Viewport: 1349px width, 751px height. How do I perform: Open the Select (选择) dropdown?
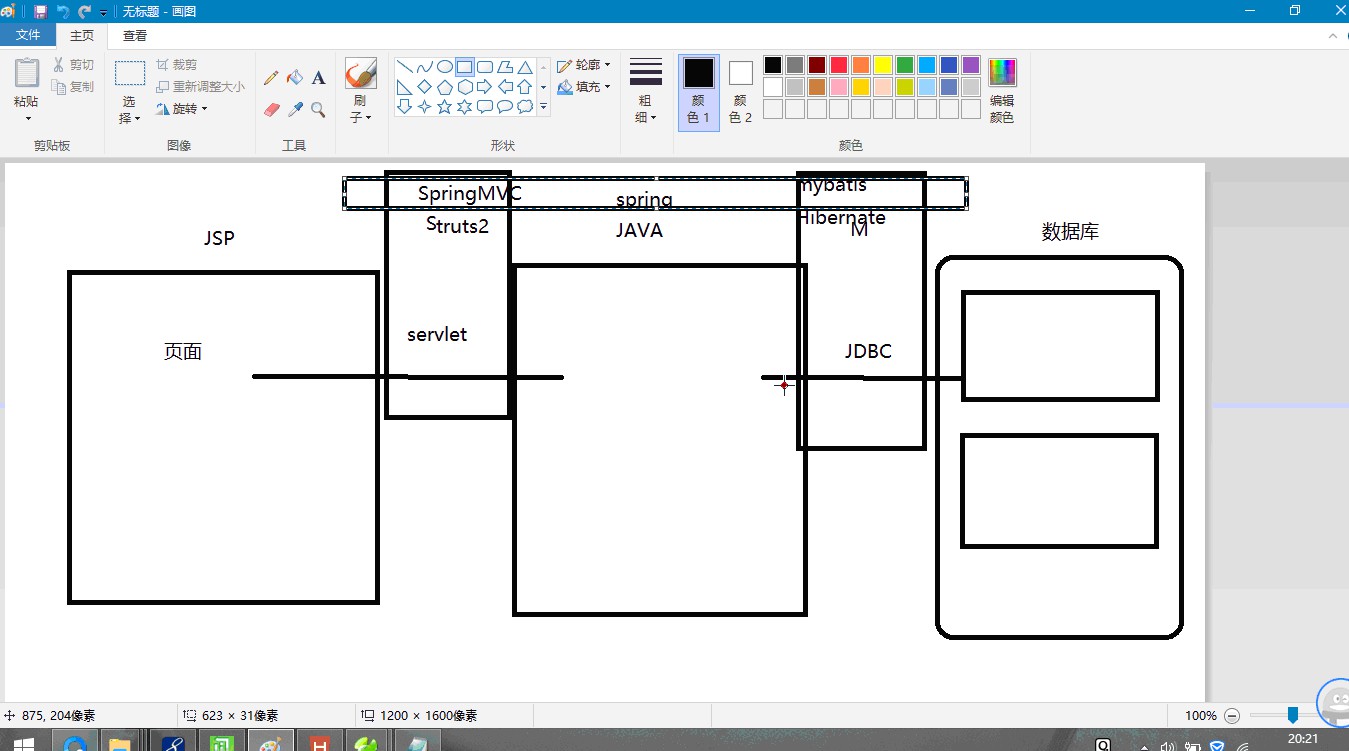click(130, 110)
